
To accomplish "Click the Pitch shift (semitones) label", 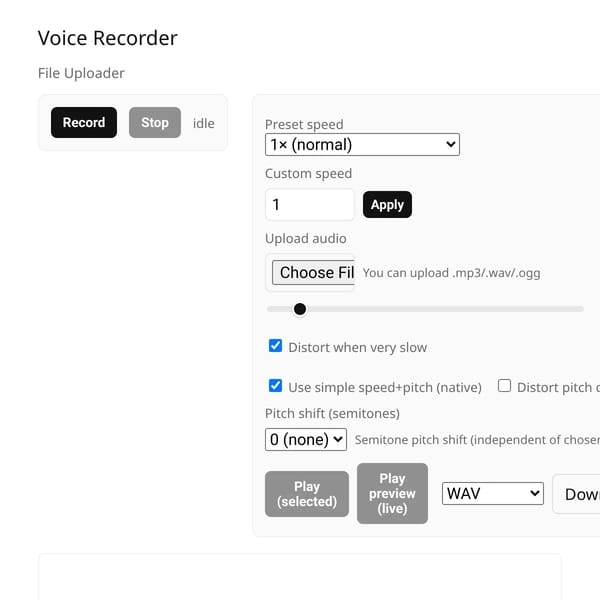I will (332, 413).
